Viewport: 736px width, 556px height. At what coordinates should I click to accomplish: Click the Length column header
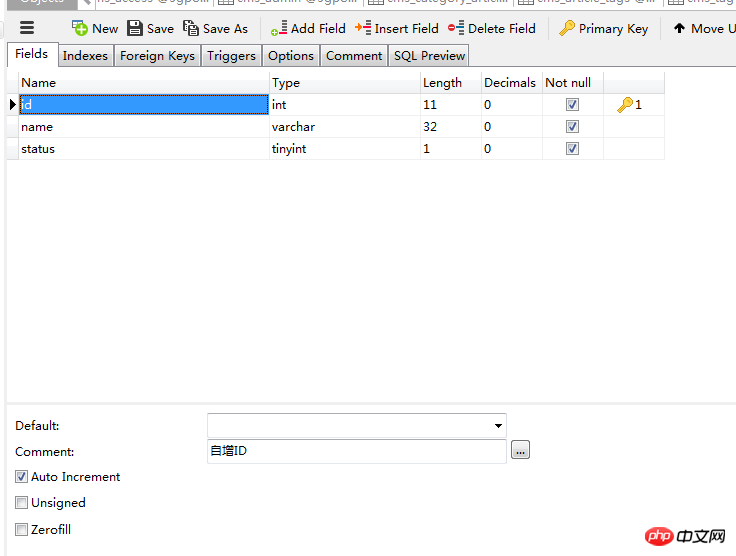click(x=451, y=83)
